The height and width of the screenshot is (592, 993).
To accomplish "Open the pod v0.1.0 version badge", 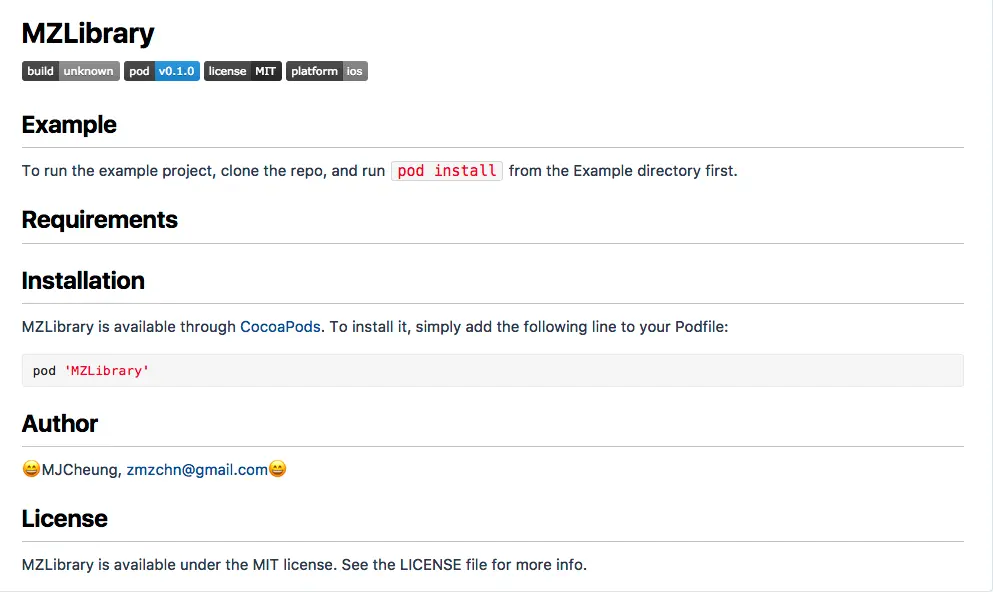I will 161,71.
